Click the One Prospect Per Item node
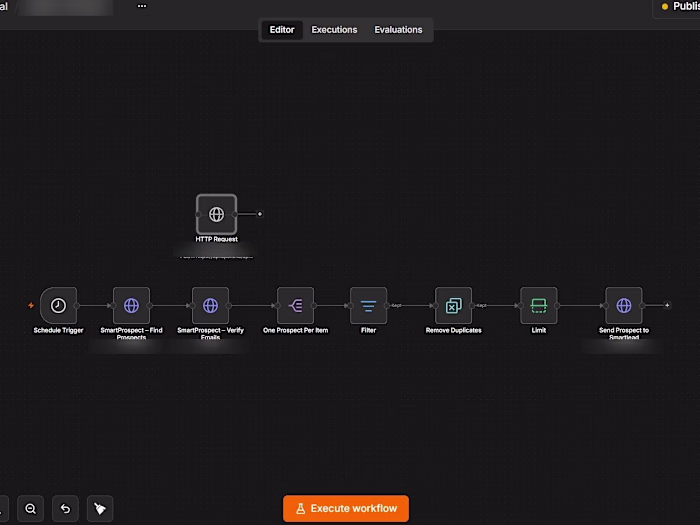This screenshot has width=700, height=525. coord(295,305)
